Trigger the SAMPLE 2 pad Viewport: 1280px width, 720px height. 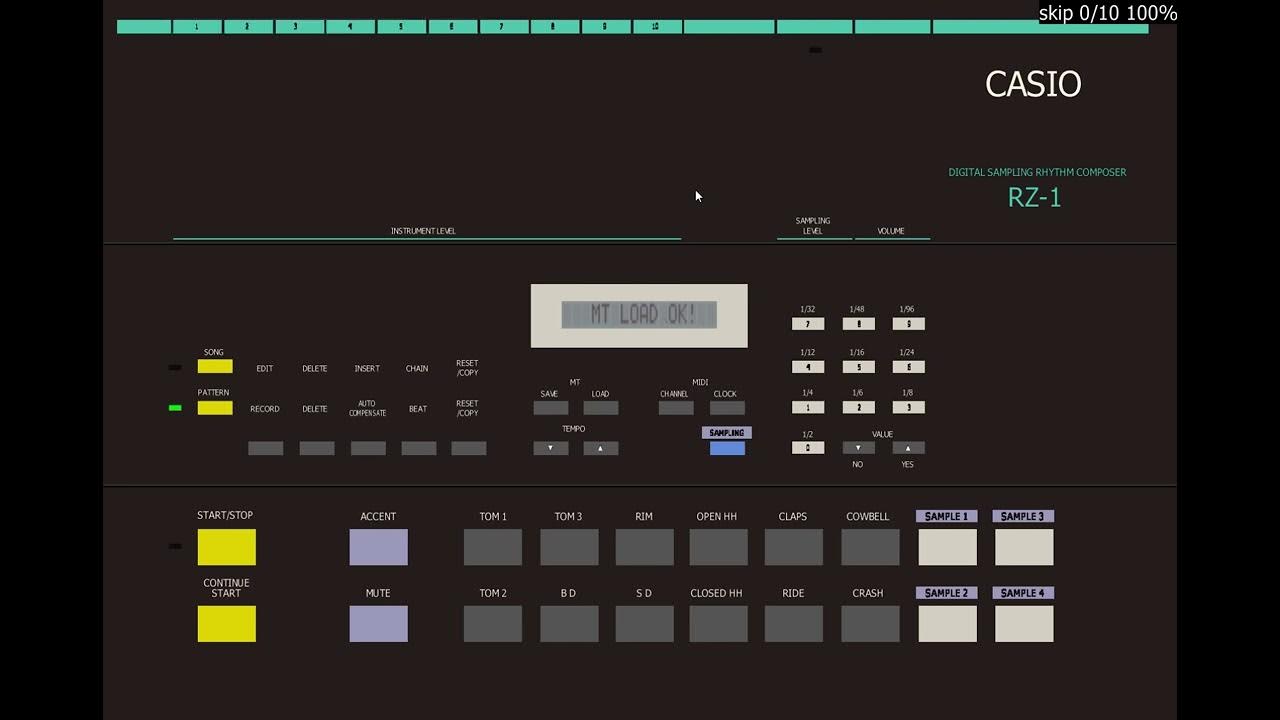(948, 624)
